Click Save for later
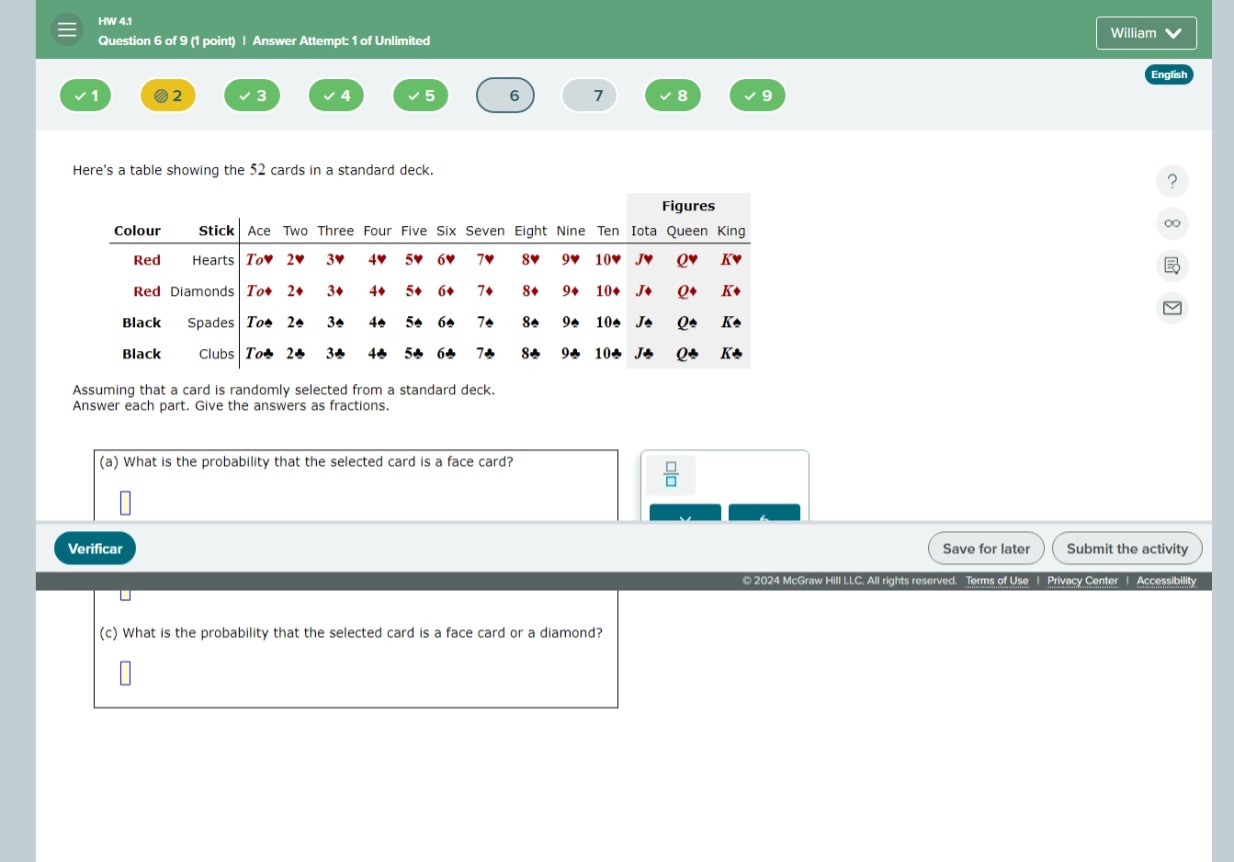Viewport: 1234px width, 862px height. tap(986, 548)
